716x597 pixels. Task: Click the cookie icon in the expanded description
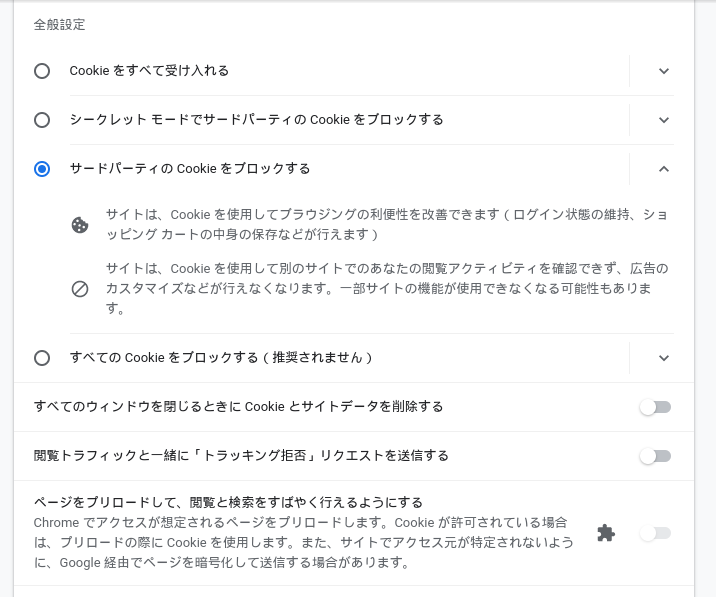(x=80, y=225)
